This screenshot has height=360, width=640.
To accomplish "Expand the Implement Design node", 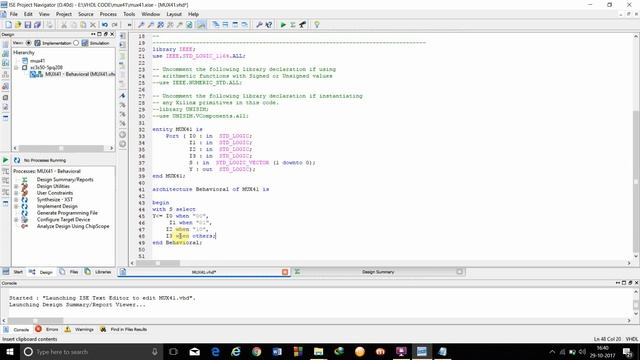I will [x=16, y=206].
